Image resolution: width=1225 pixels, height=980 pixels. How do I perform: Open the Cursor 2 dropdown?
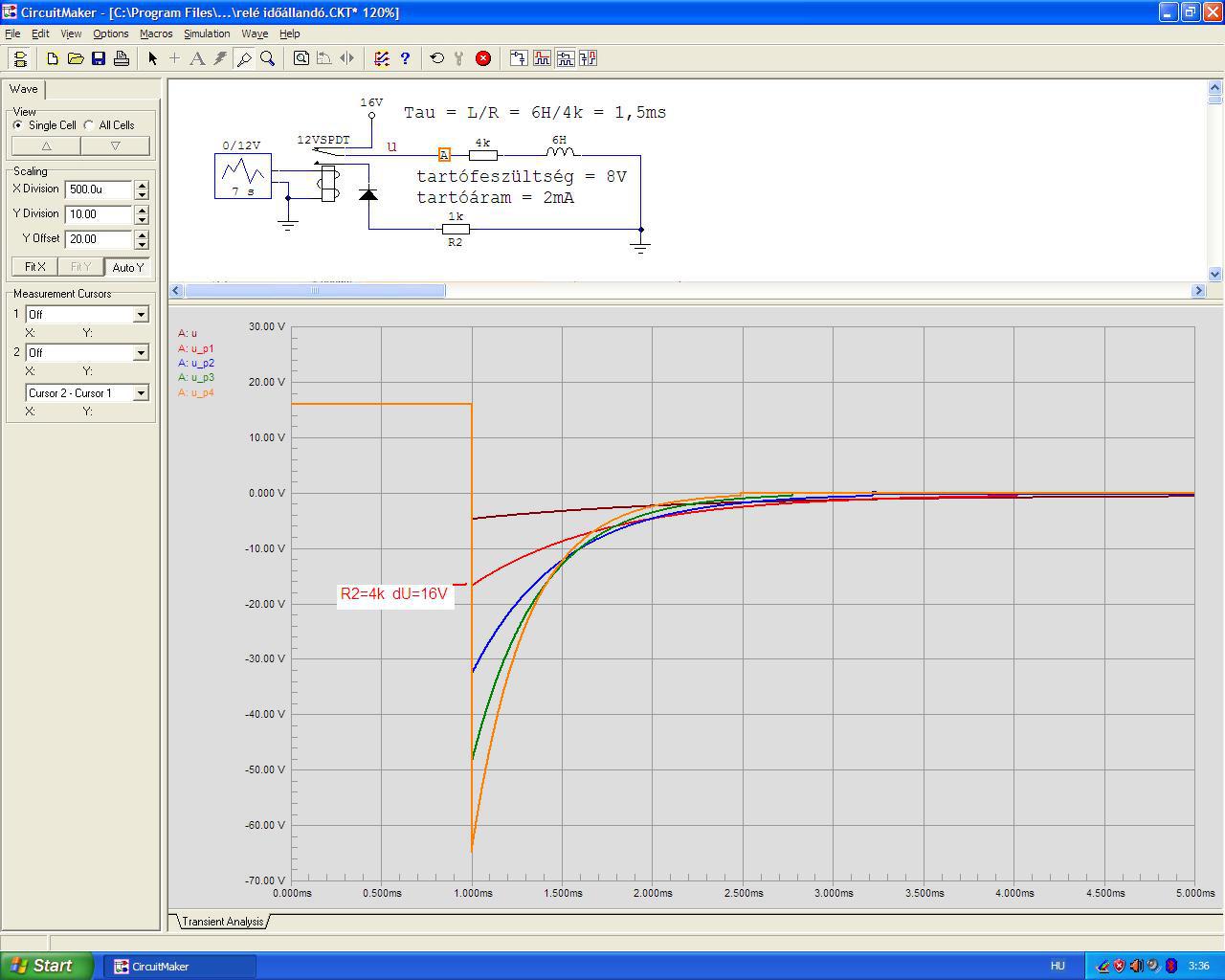click(141, 353)
